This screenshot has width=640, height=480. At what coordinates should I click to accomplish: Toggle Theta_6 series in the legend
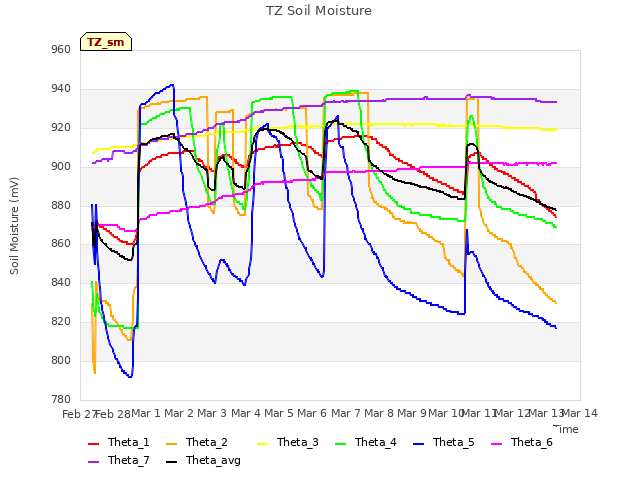(x=522, y=442)
